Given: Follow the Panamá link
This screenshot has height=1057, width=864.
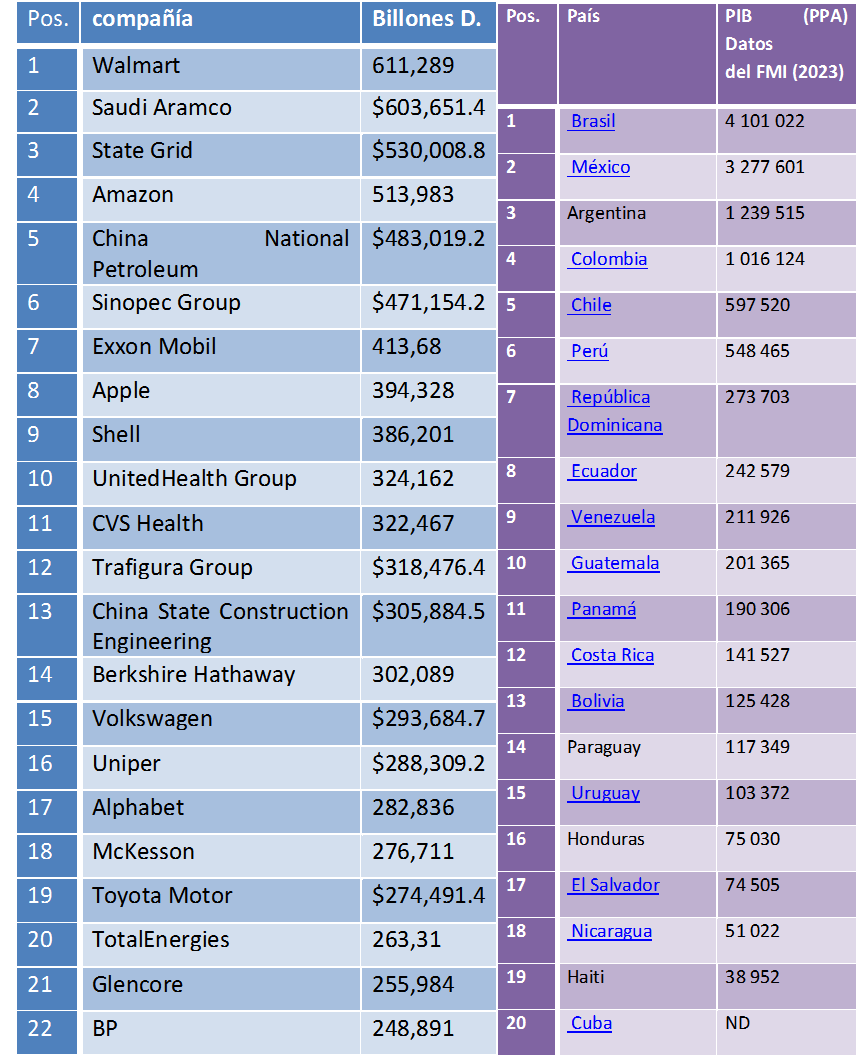Looking at the screenshot, I should click(x=603, y=610).
